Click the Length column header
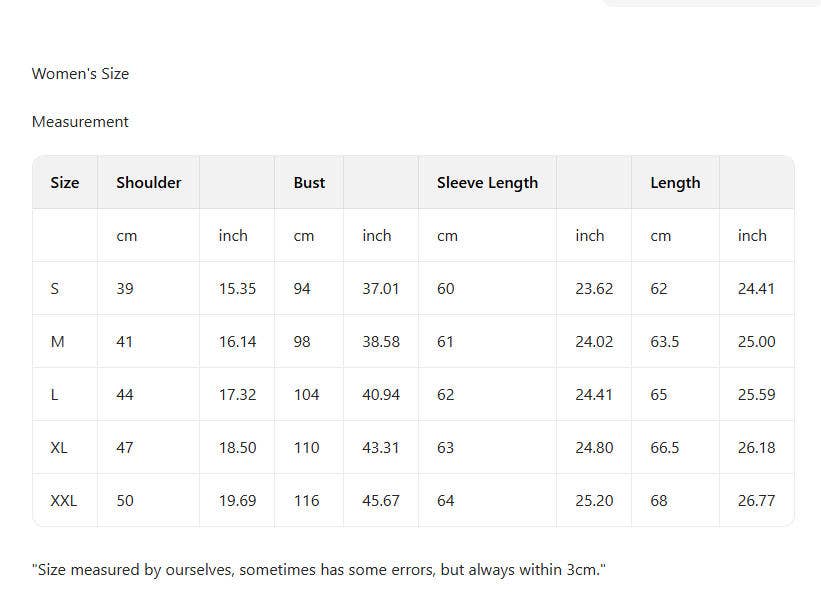The width and height of the screenshot is (821, 601). 675,183
